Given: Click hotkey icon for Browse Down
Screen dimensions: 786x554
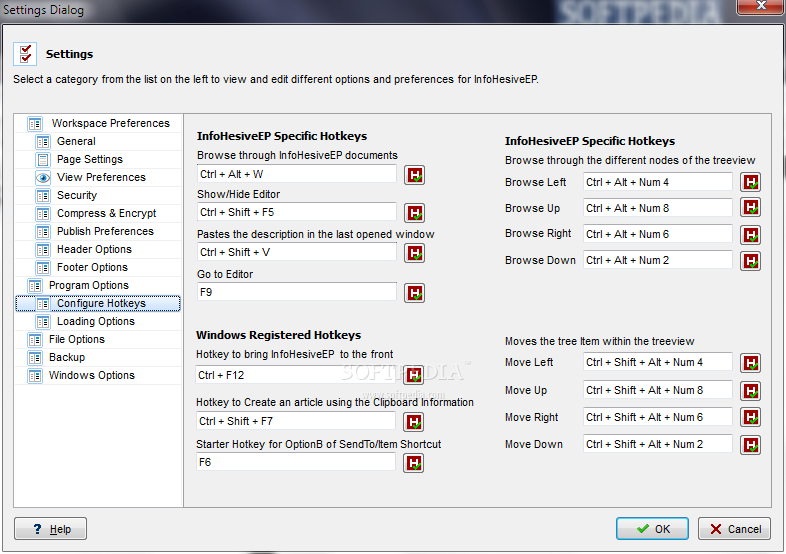Looking at the screenshot, I should click(750, 261).
